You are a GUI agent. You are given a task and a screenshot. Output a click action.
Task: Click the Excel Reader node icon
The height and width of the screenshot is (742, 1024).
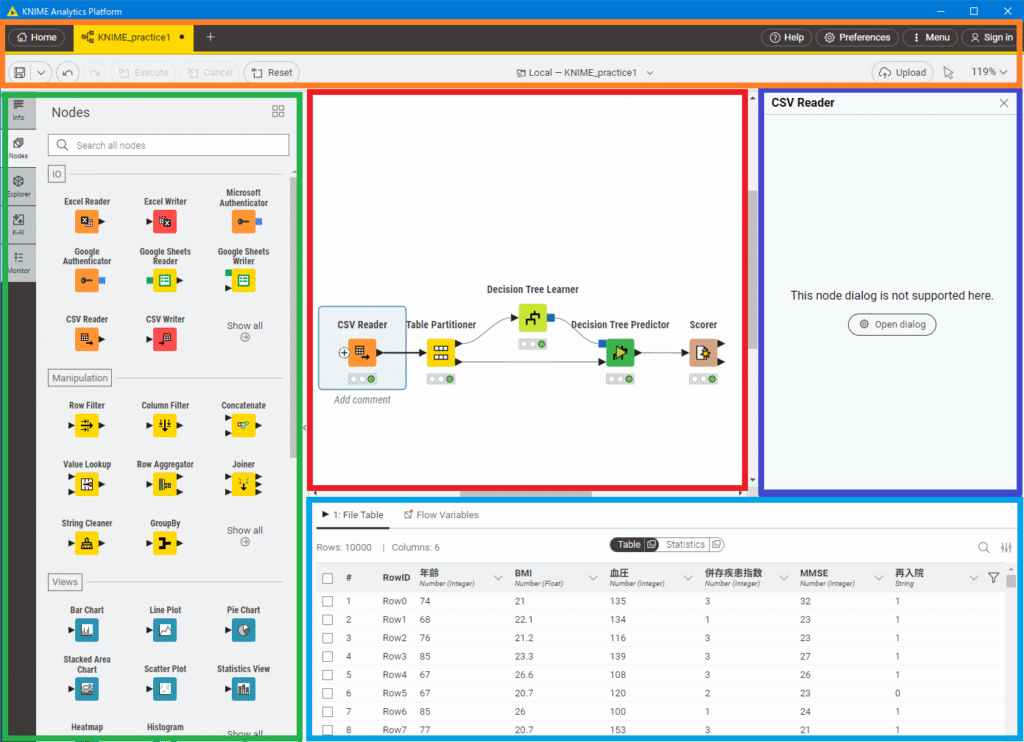(x=86, y=221)
